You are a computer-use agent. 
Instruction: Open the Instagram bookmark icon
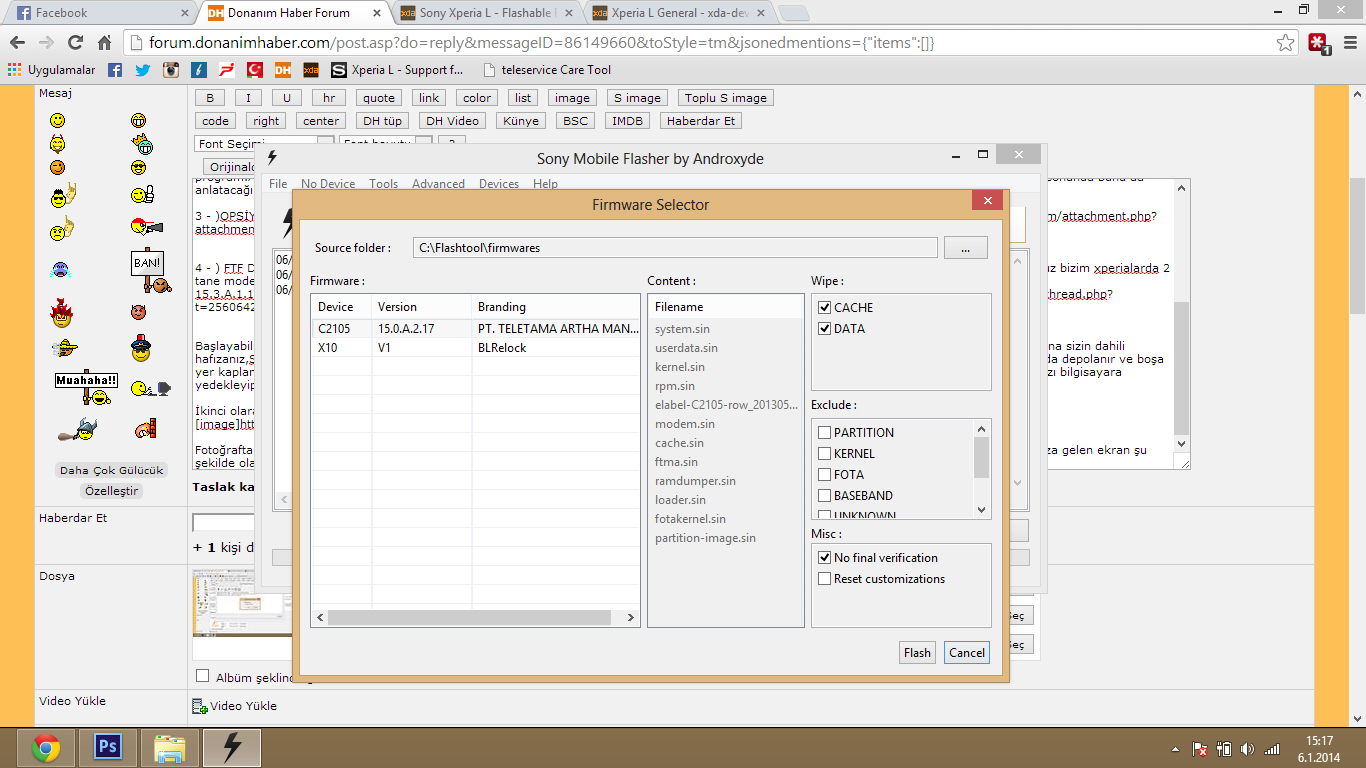tap(171, 70)
